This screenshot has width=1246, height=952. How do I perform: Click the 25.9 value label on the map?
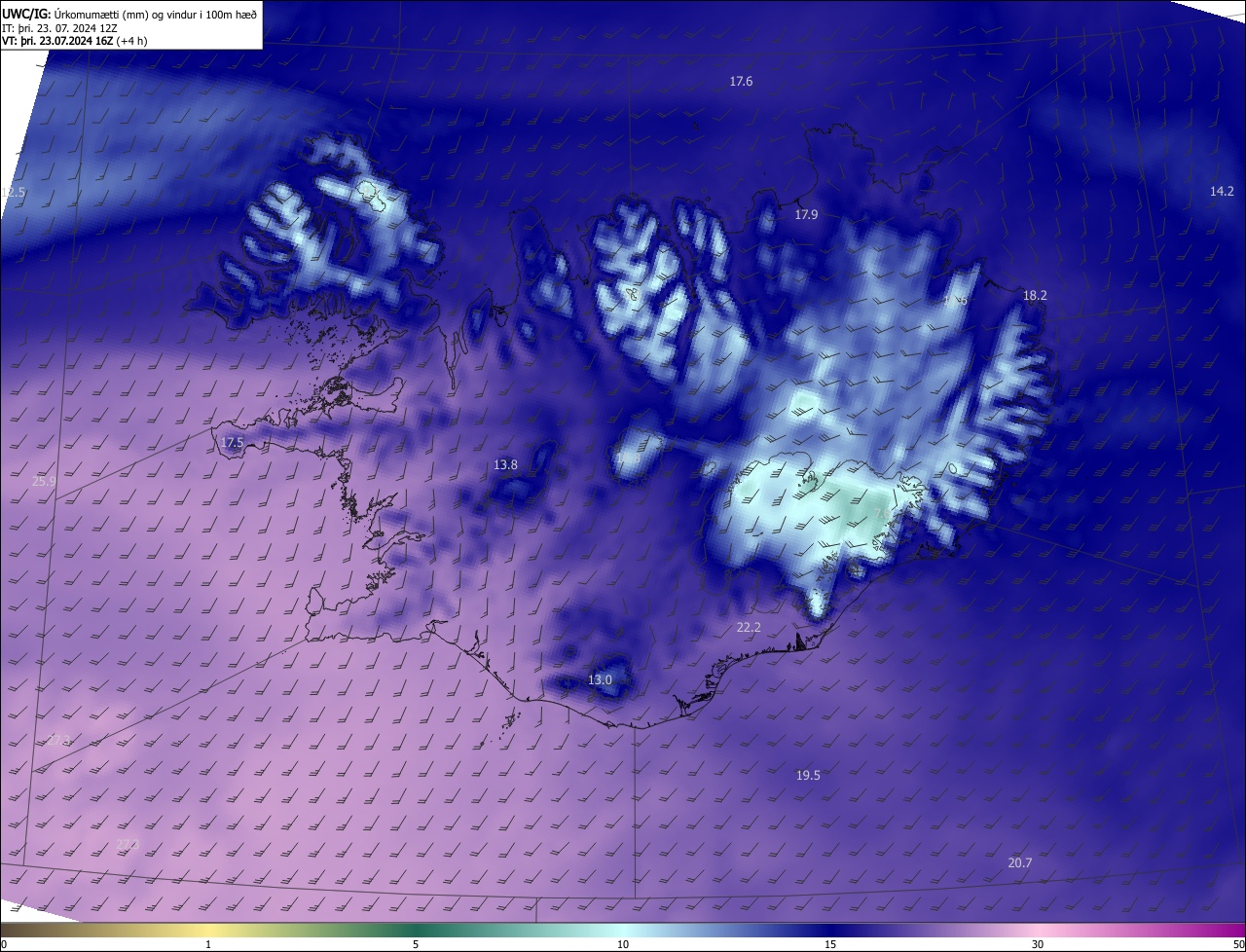coord(44,481)
